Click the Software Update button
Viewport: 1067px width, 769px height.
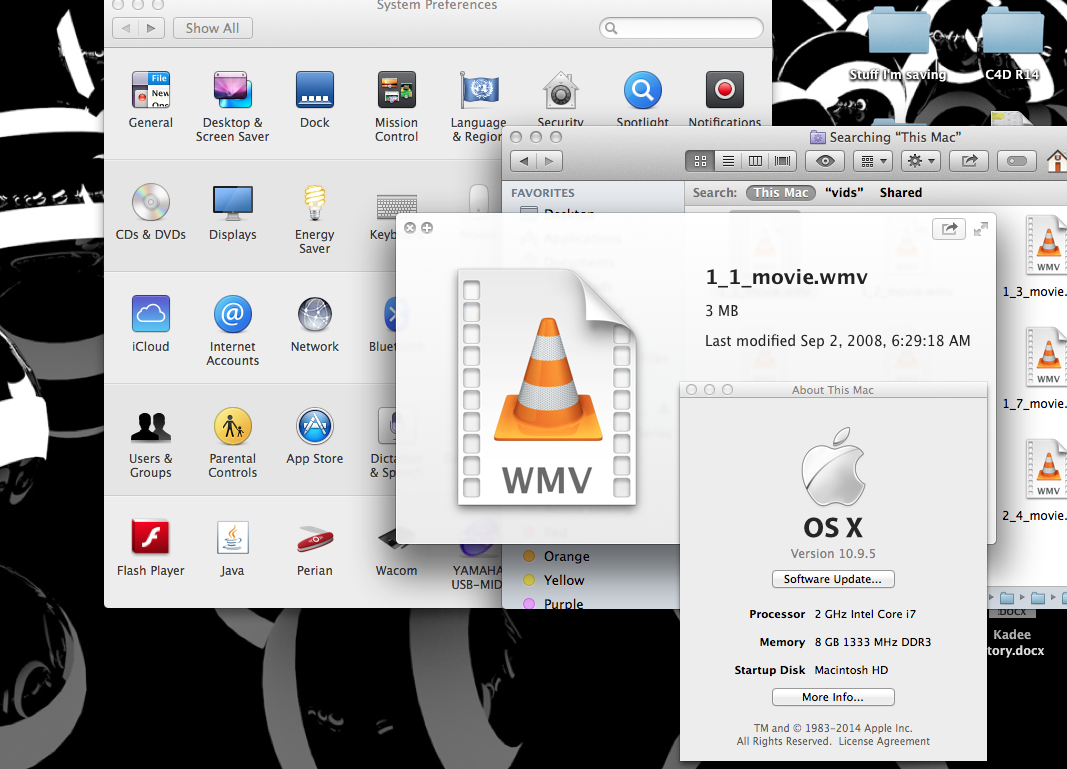(x=833, y=579)
